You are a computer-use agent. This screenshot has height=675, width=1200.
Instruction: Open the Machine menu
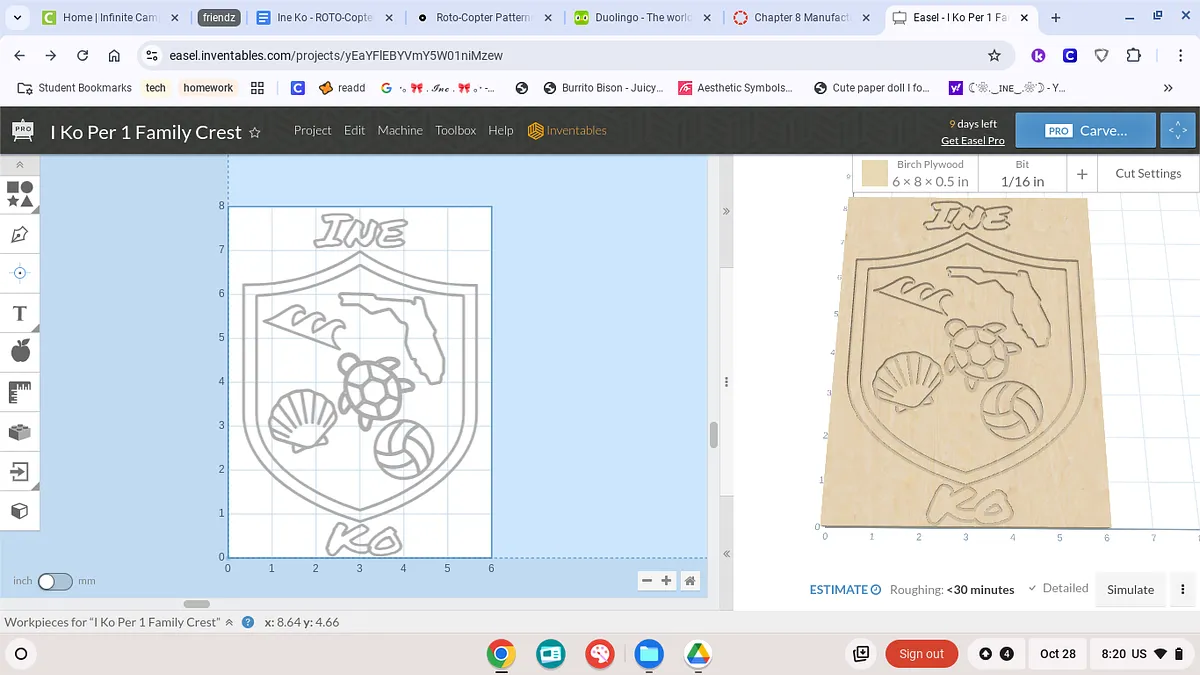tap(400, 131)
